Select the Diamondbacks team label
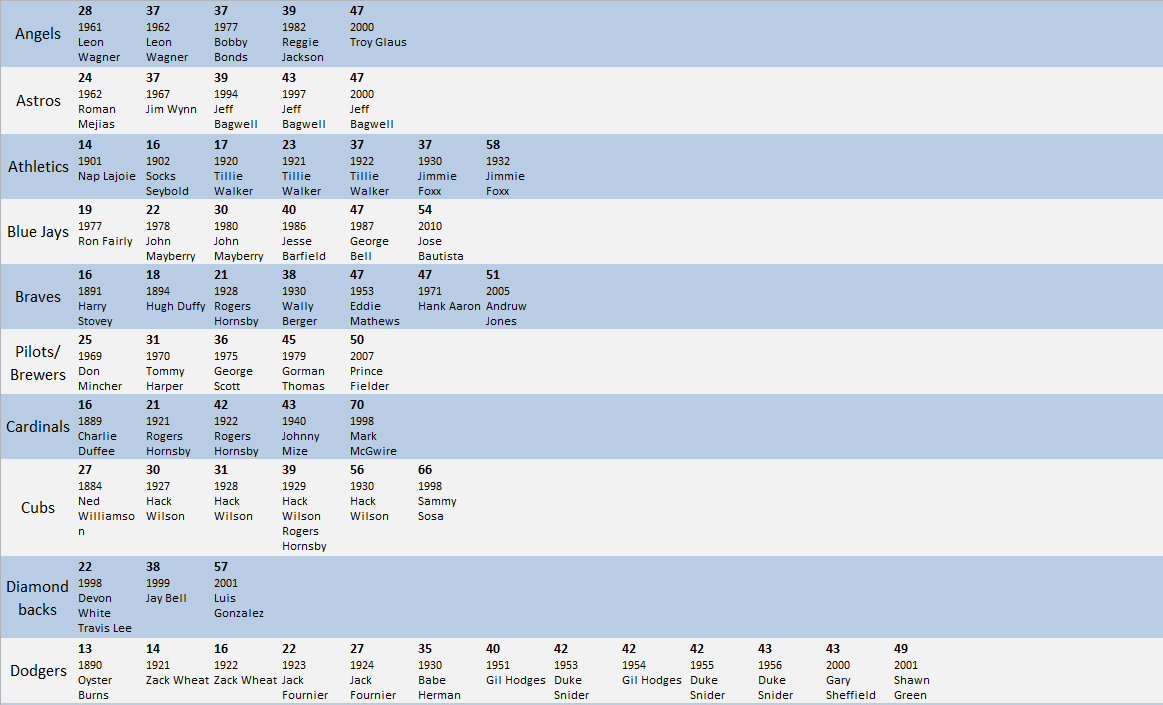 pos(38,598)
